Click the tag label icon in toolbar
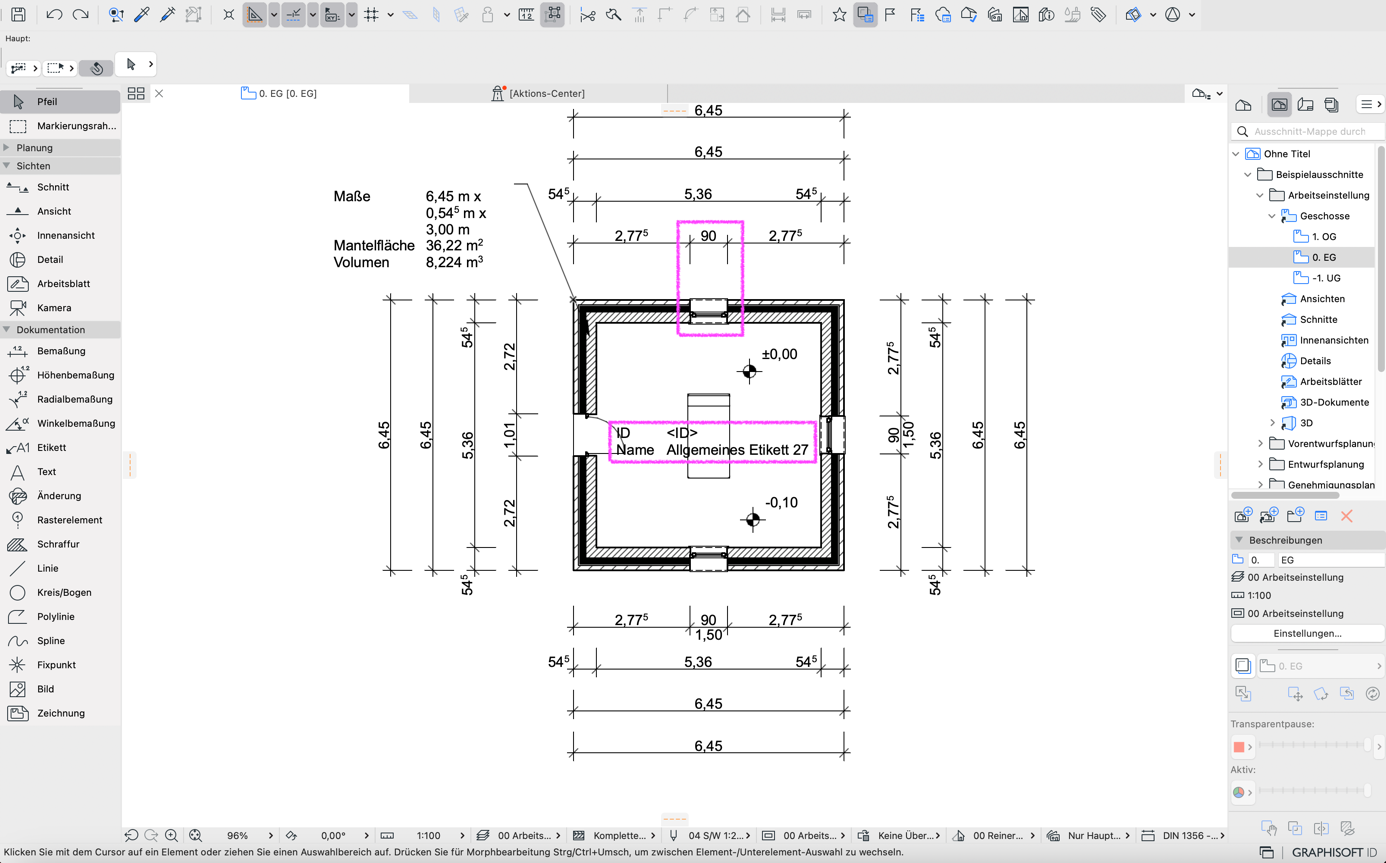This screenshot has width=1386, height=863. tap(1098, 15)
